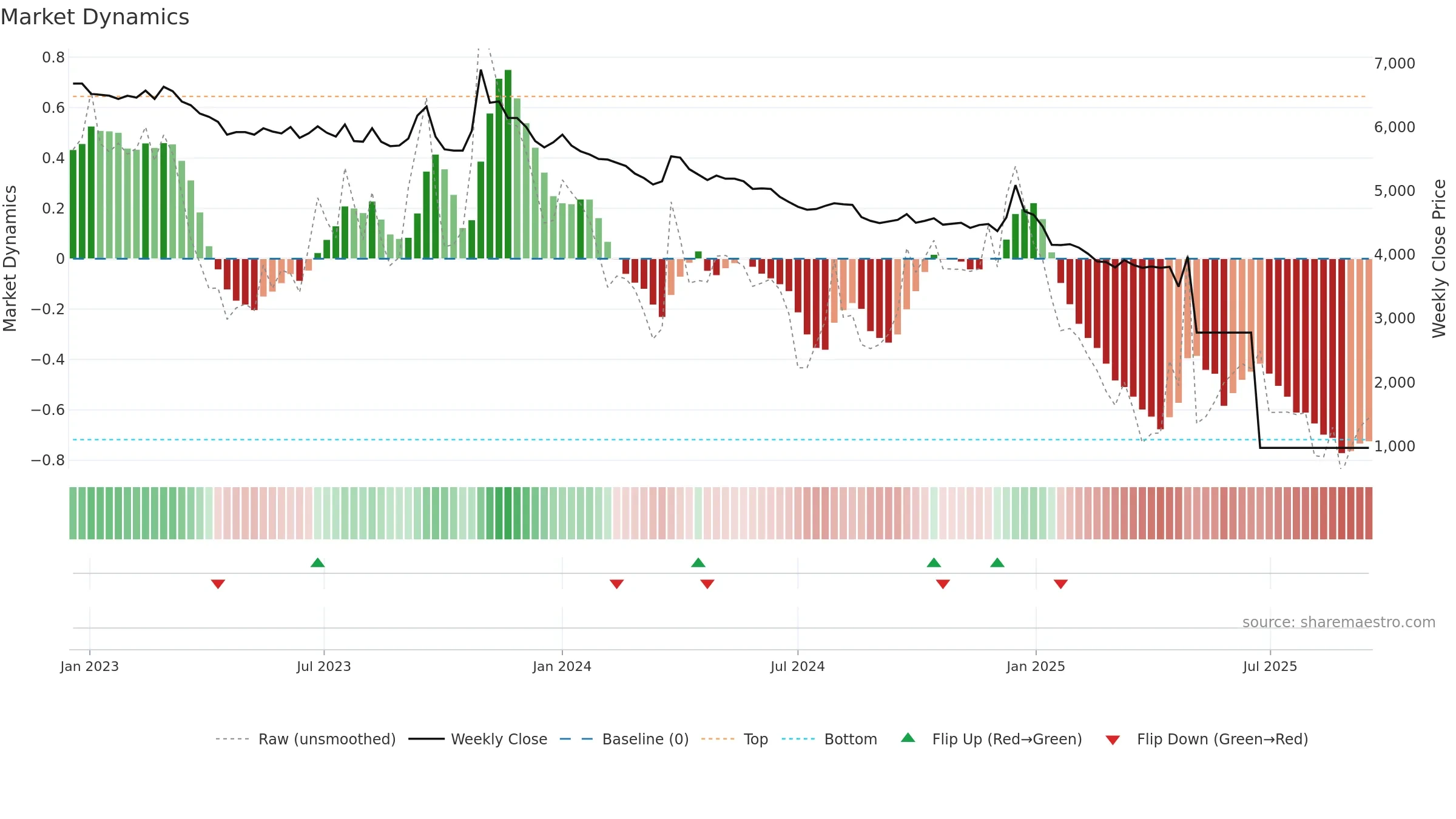
Task: Toggle the Flip Up (Red→Green) legend entry
Action: [x=991, y=739]
